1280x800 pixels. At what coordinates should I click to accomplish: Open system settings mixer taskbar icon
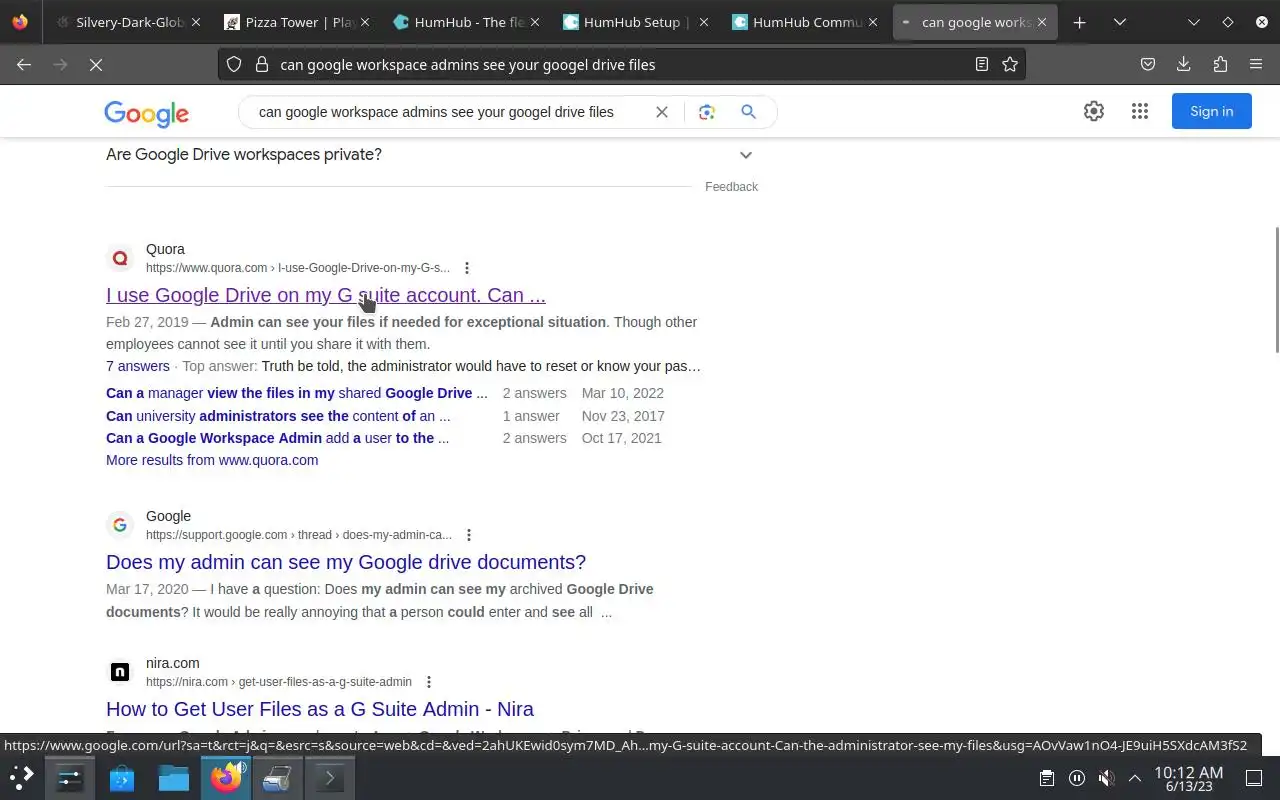69,777
